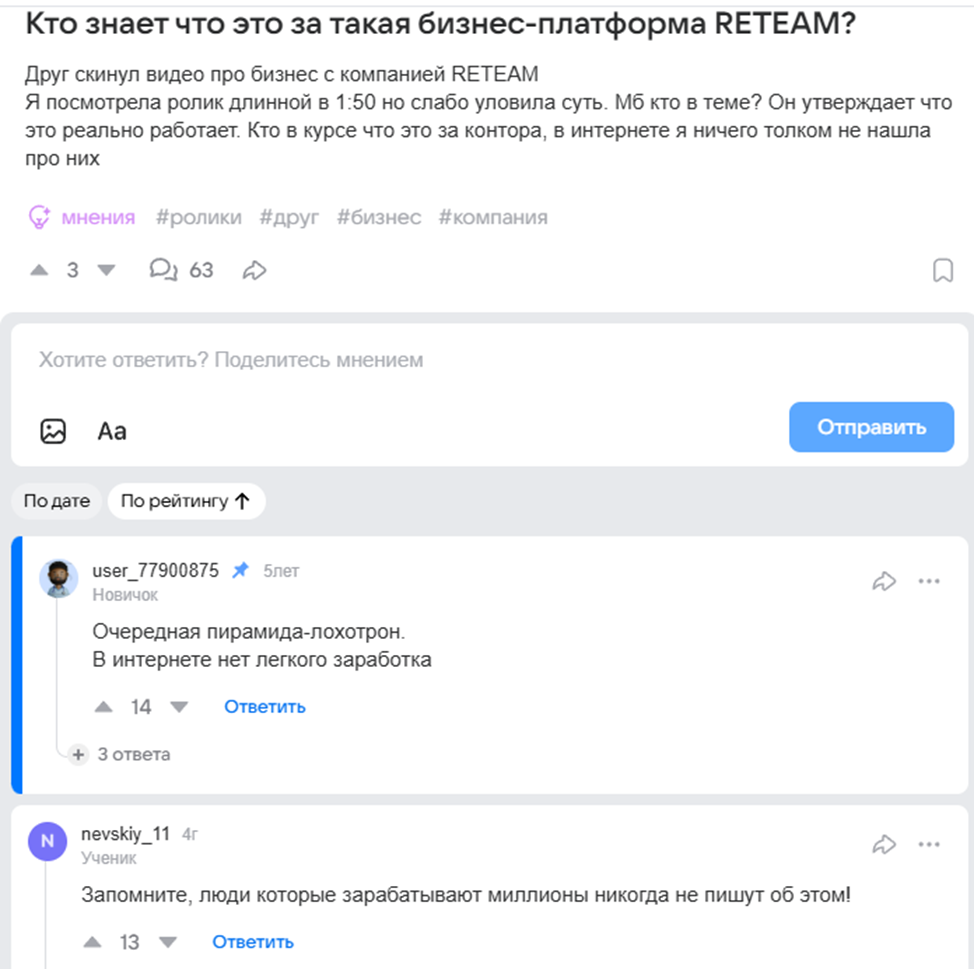Downvote the user_77900875 comment
974x969 pixels.
pos(179,707)
